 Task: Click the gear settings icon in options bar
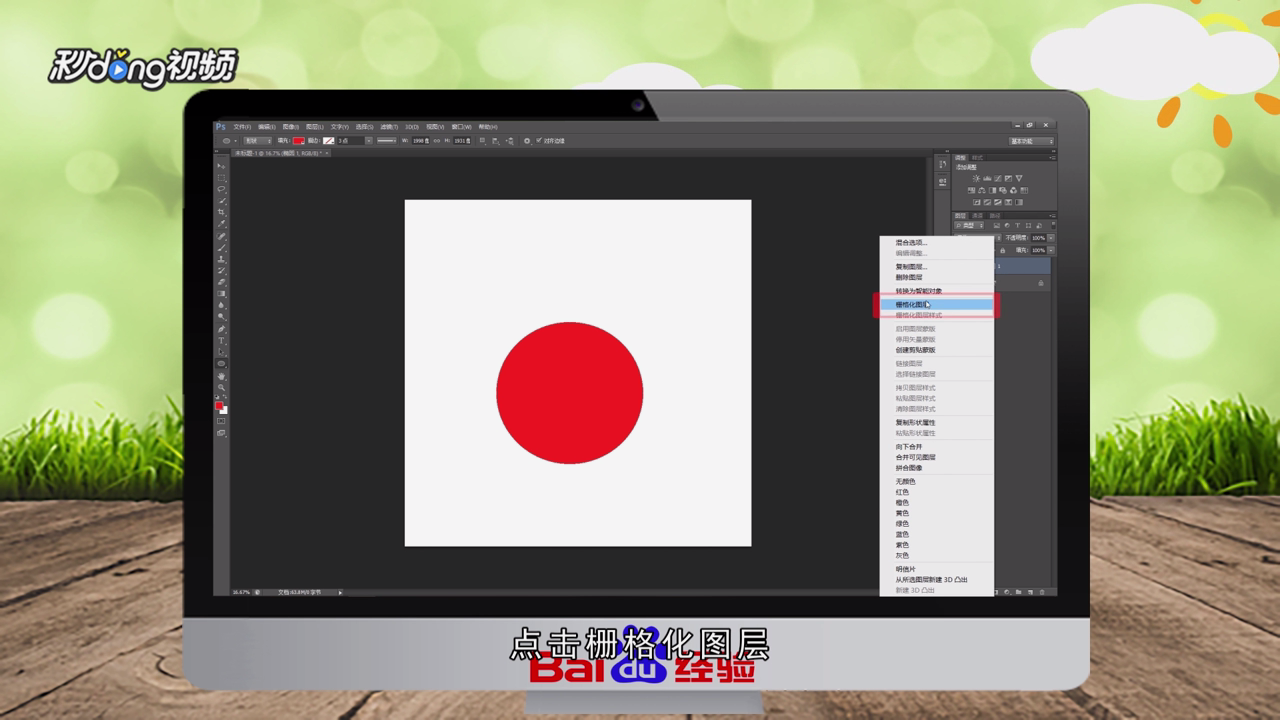527,141
